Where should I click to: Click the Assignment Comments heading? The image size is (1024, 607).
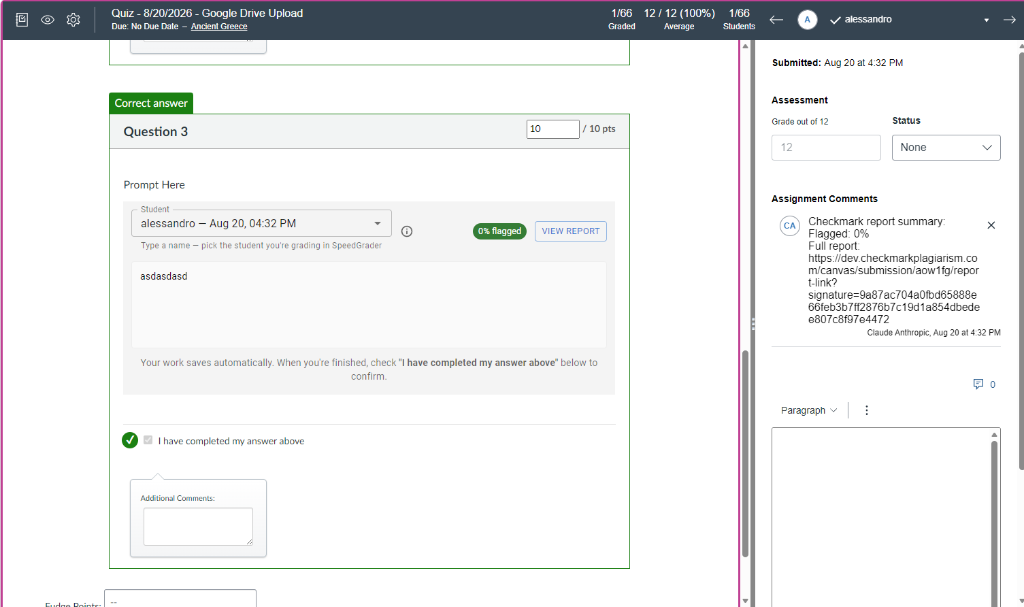pyautogui.click(x=824, y=199)
